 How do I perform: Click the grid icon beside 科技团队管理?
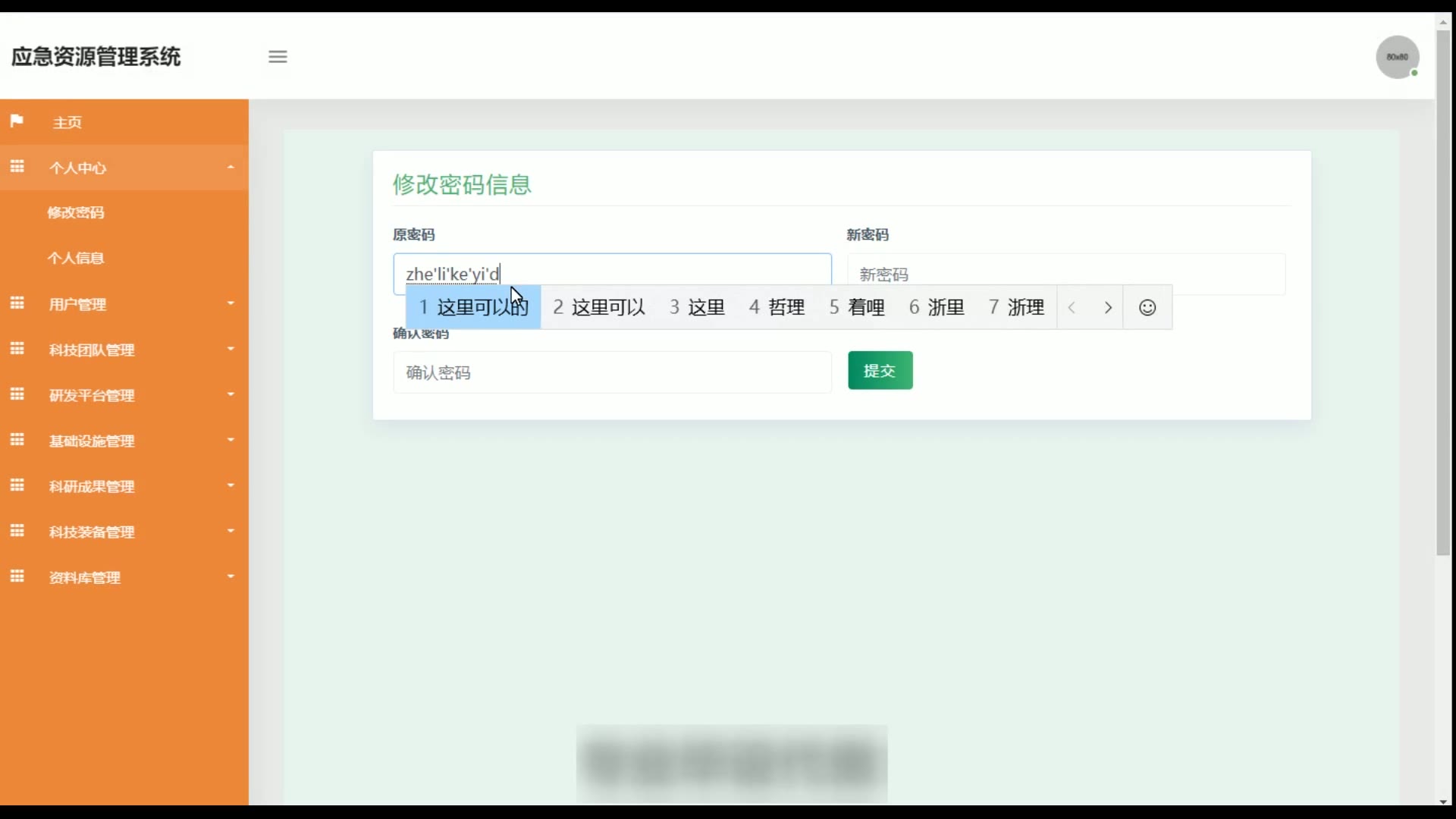coord(17,349)
